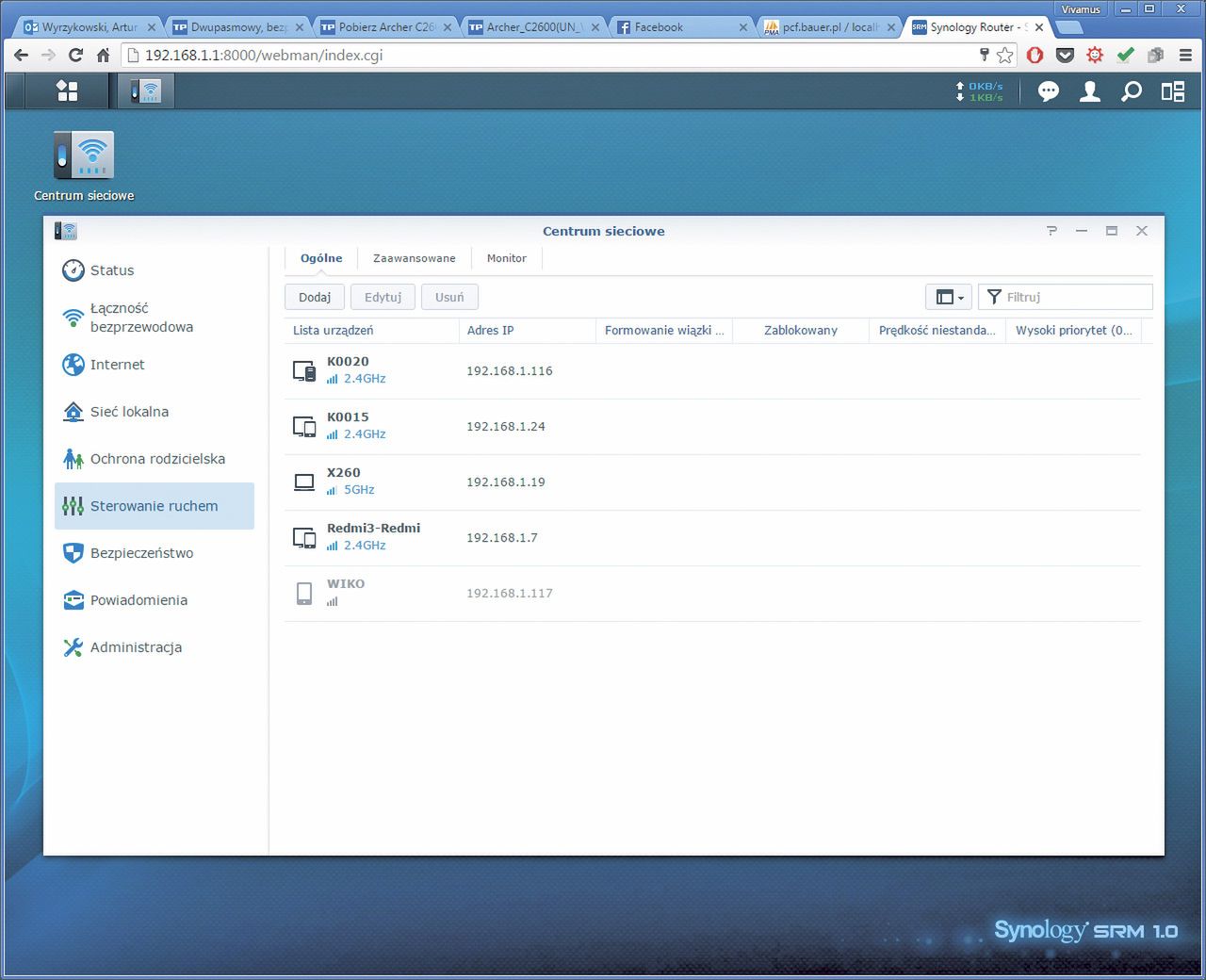Image resolution: width=1206 pixels, height=980 pixels.
Task: Click the Dodaj button
Action: (315, 297)
